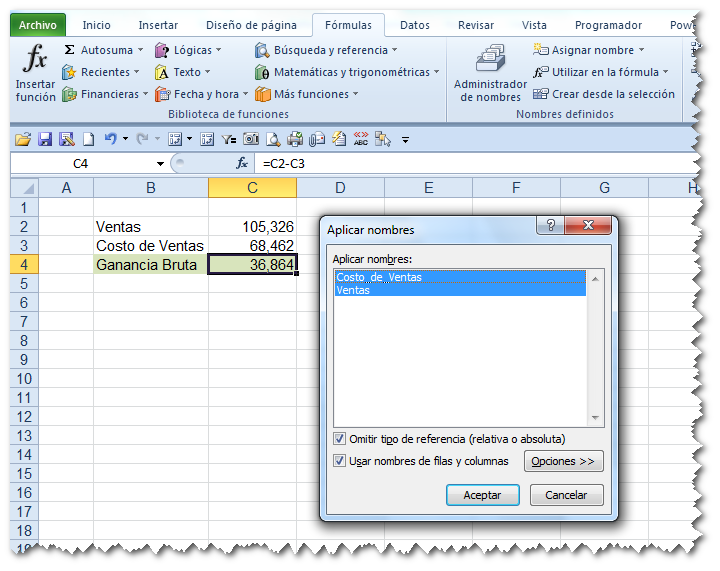Click Aceptar in Aplicar nombres dialog
This screenshot has height=571, width=720.
pos(483,495)
